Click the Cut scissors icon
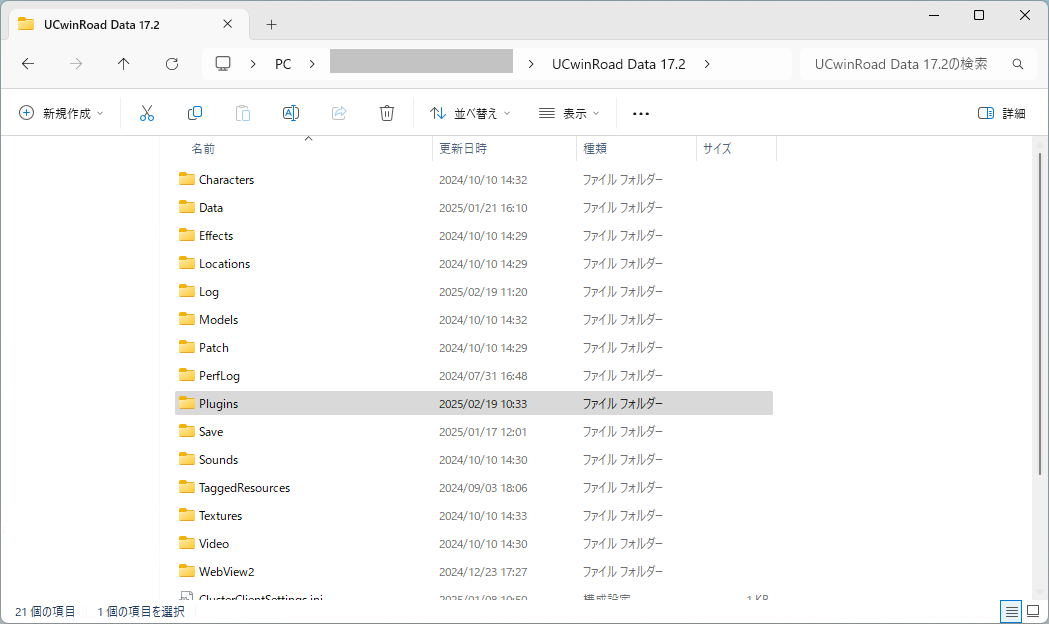Viewport: 1049px width, 624px height. coord(147,113)
